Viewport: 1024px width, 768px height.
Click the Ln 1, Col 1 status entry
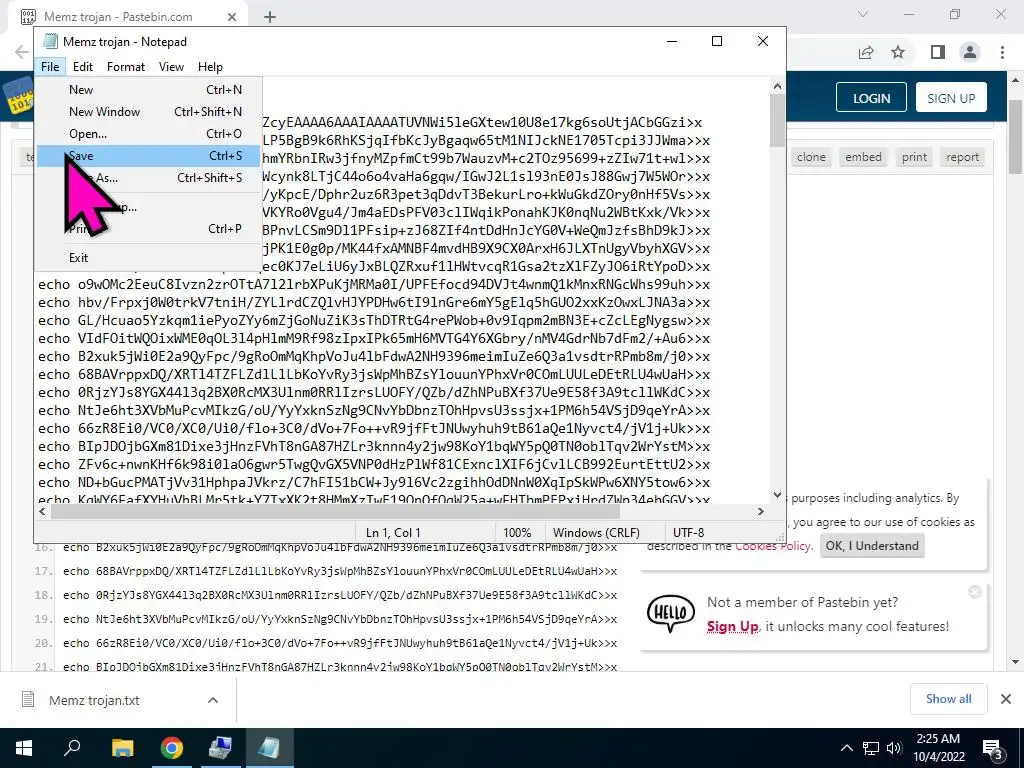click(x=393, y=532)
